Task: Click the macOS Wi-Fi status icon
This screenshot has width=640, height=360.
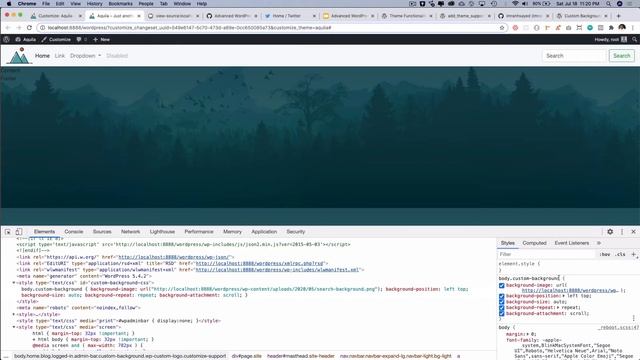Action: 515,4
